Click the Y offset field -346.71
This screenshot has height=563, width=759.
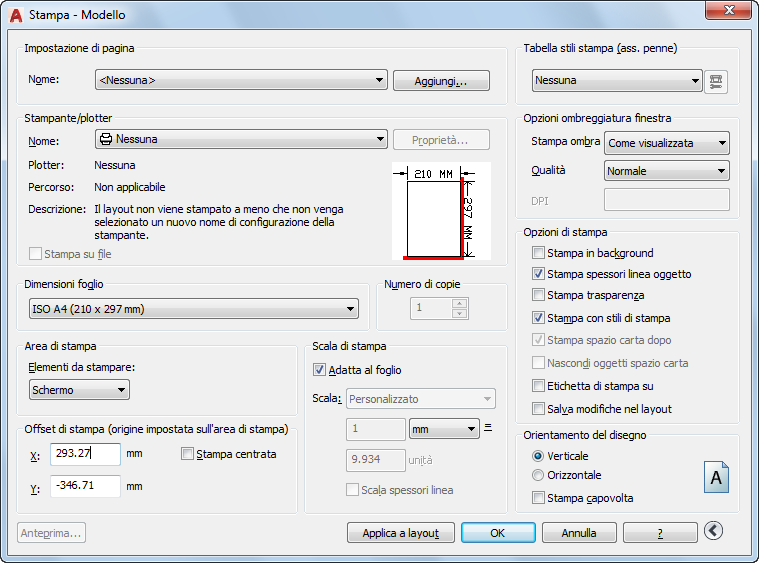click(x=86, y=486)
